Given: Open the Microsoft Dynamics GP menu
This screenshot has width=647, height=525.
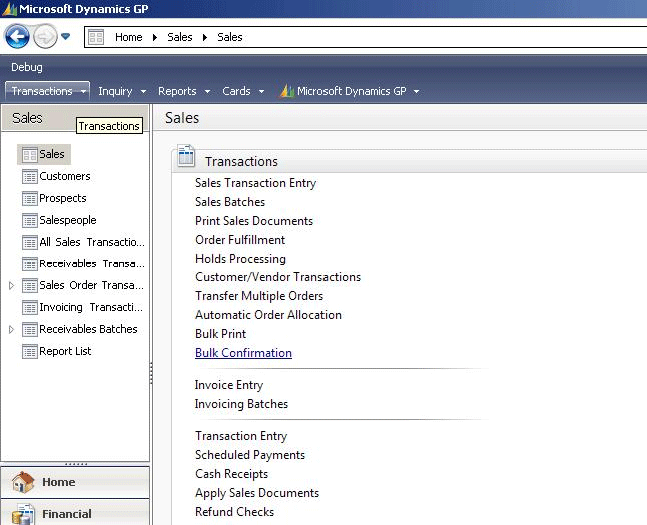Looking at the screenshot, I should tap(350, 91).
